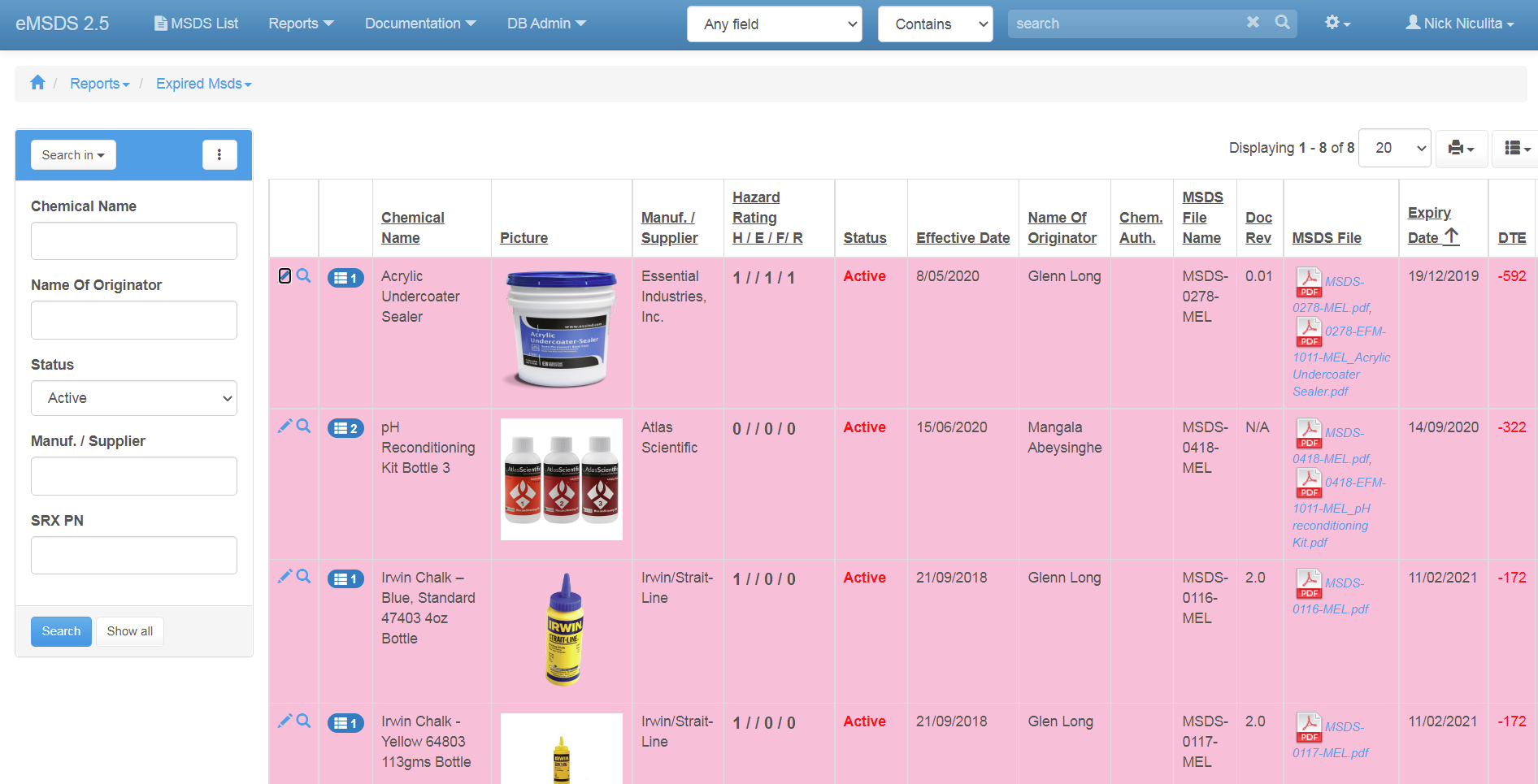Expand the Status dropdown set to Active

[x=134, y=398]
